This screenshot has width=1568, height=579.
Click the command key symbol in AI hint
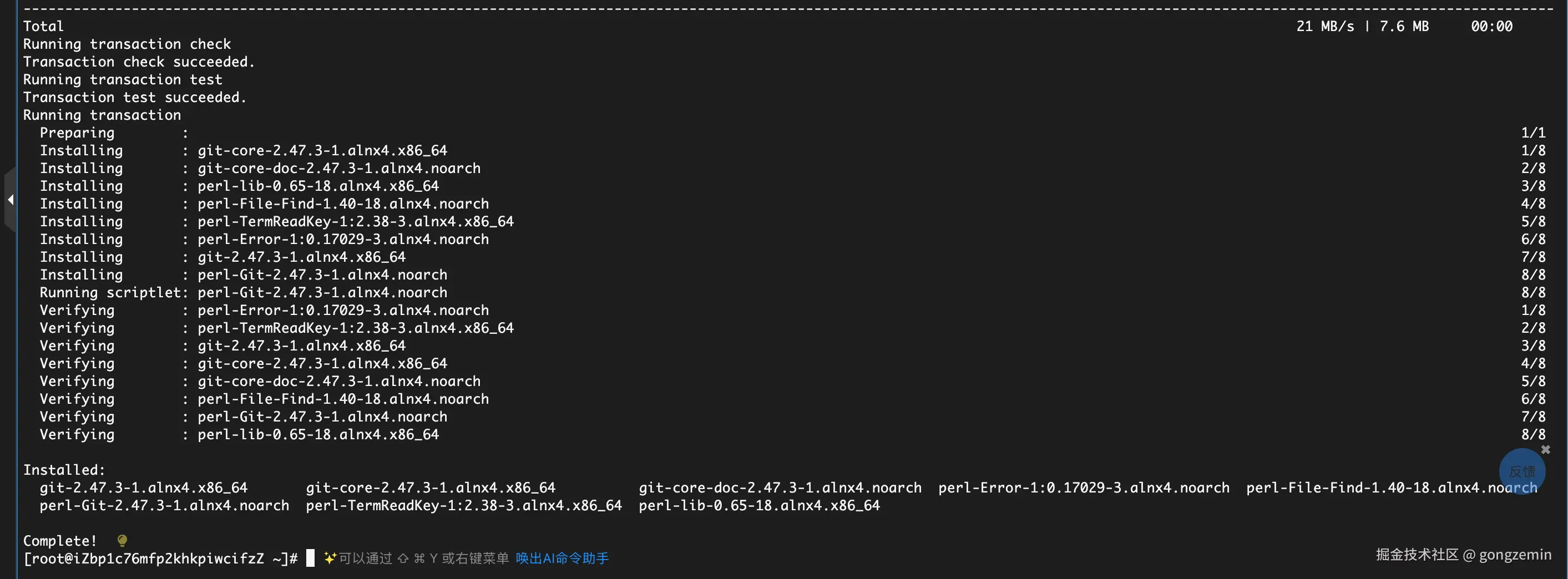[x=419, y=558]
